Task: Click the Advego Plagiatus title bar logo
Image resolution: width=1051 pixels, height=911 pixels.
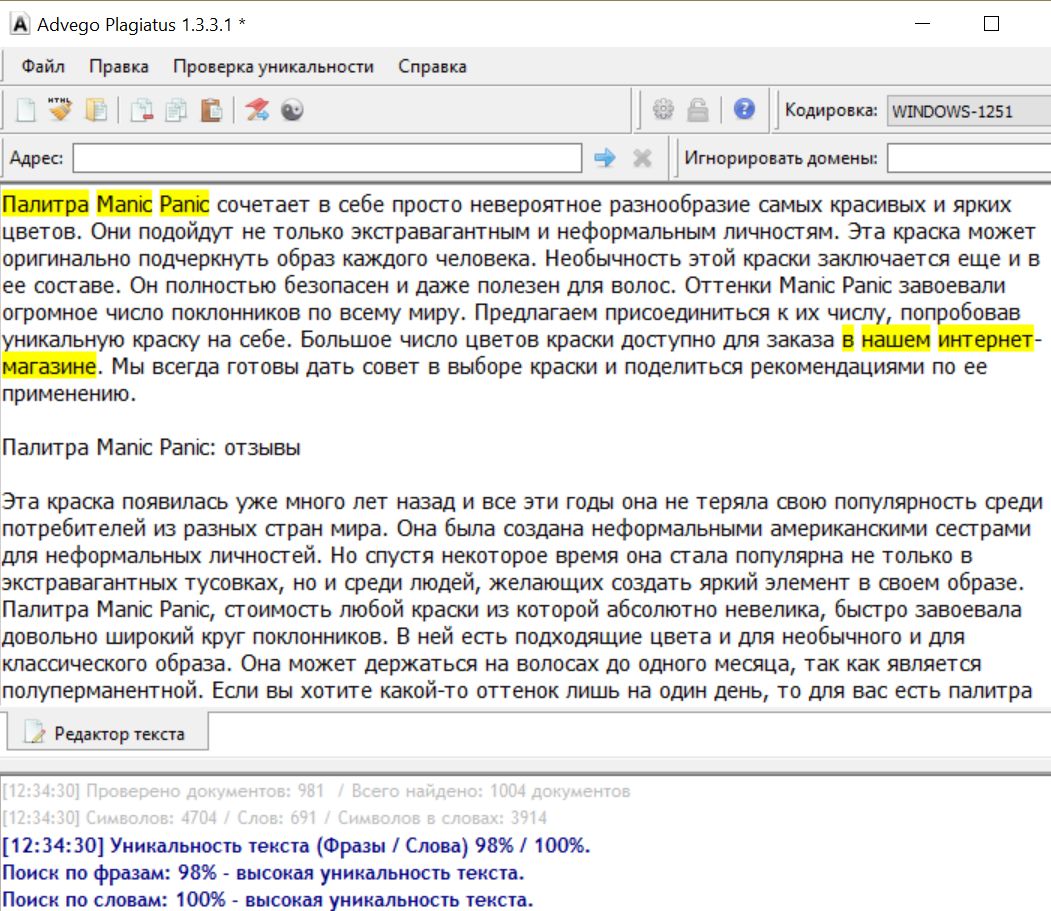Action: tap(20, 24)
